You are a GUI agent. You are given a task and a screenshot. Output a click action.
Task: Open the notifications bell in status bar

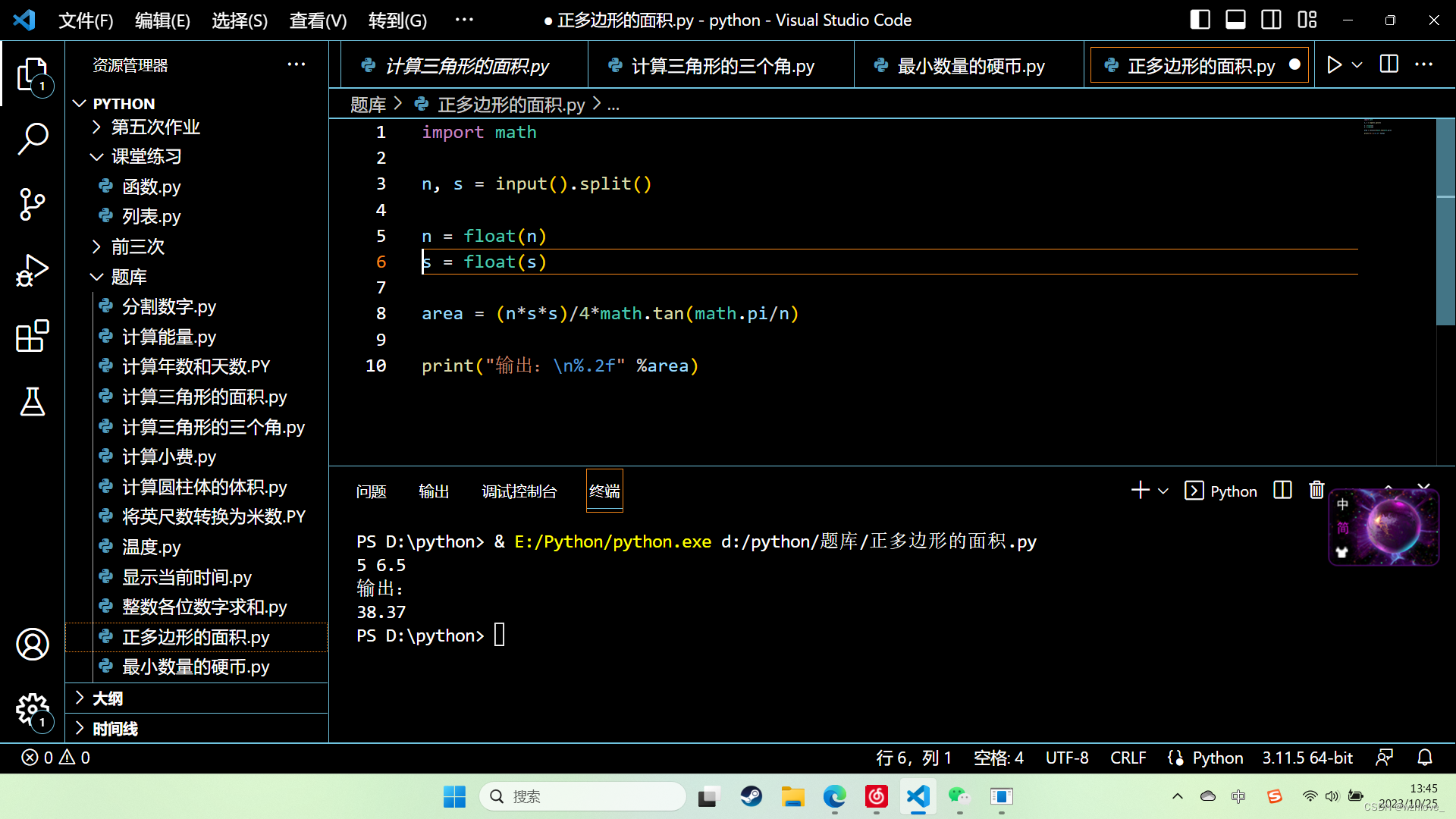point(1425,758)
